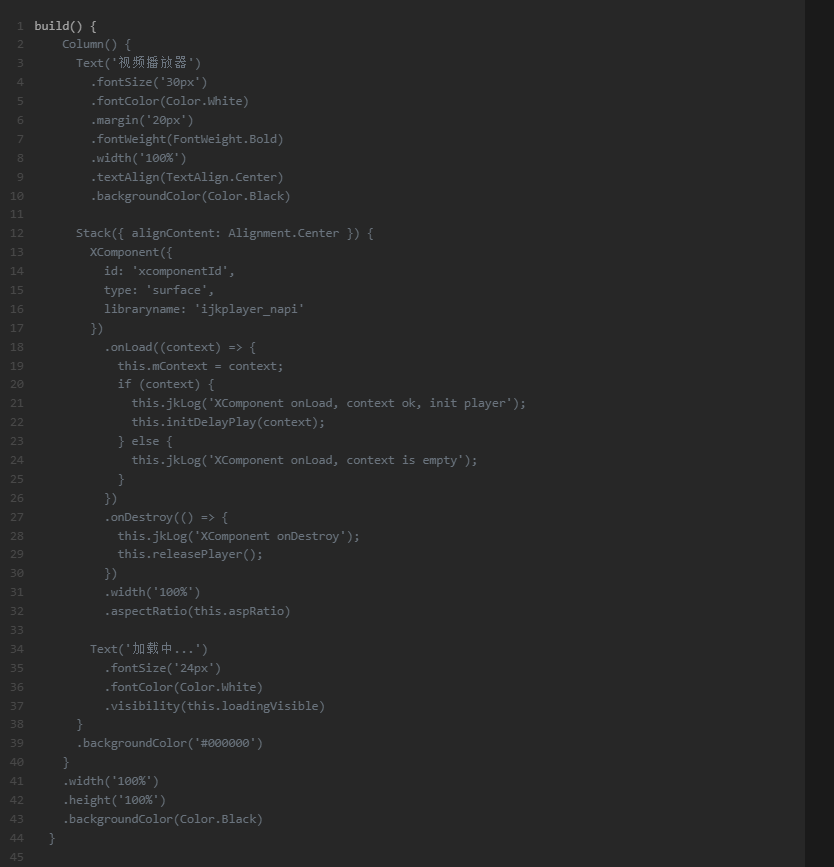Click this.initDelayPlay(context) call
834x867 pixels.
pyautogui.click(x=228, y=422)
